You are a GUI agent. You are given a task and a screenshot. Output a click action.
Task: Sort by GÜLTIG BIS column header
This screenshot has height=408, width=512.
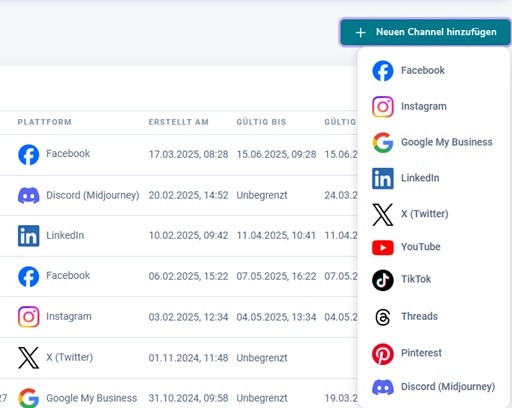click(261, 122)
